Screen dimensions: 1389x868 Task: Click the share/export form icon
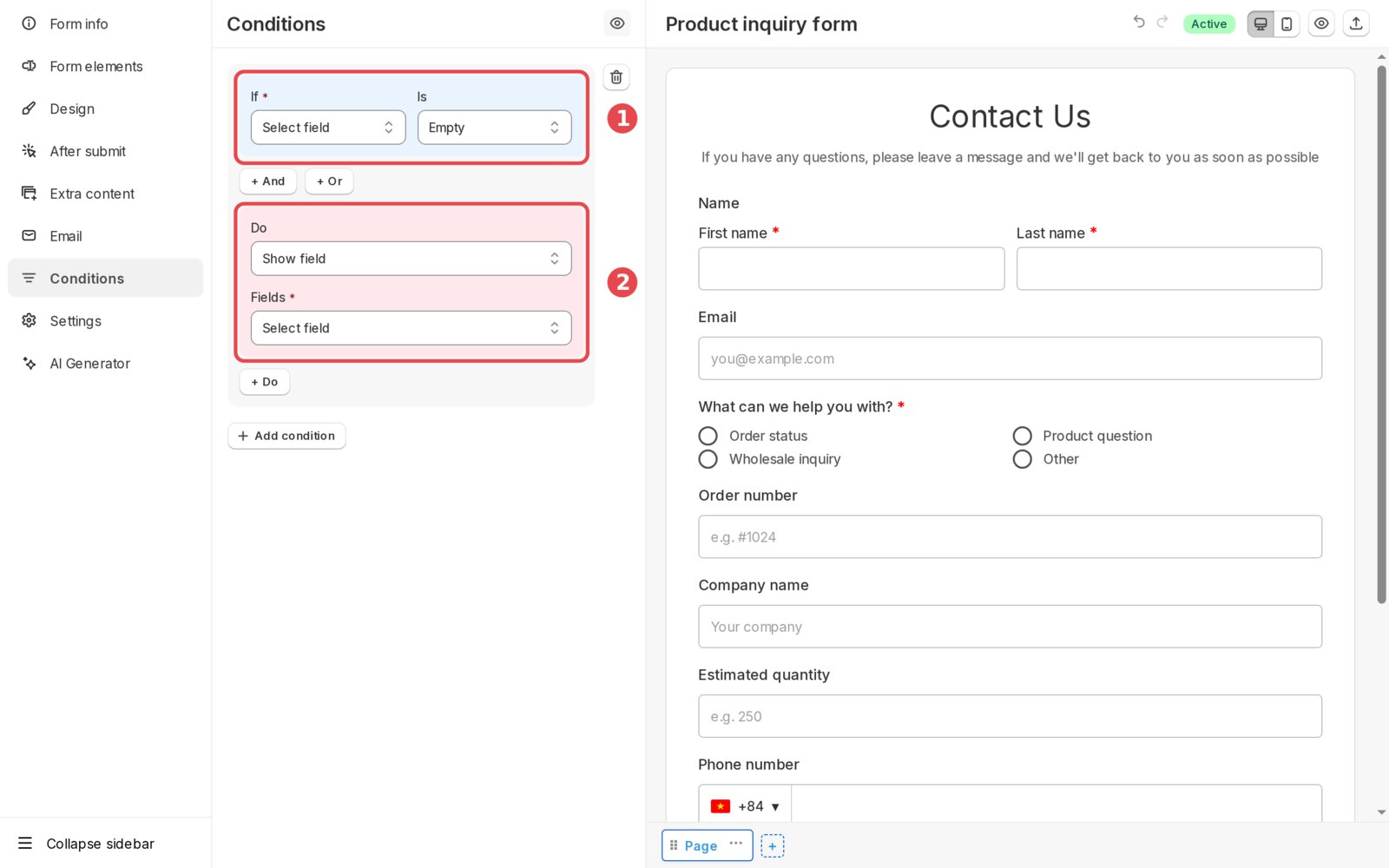point(1356,24)
